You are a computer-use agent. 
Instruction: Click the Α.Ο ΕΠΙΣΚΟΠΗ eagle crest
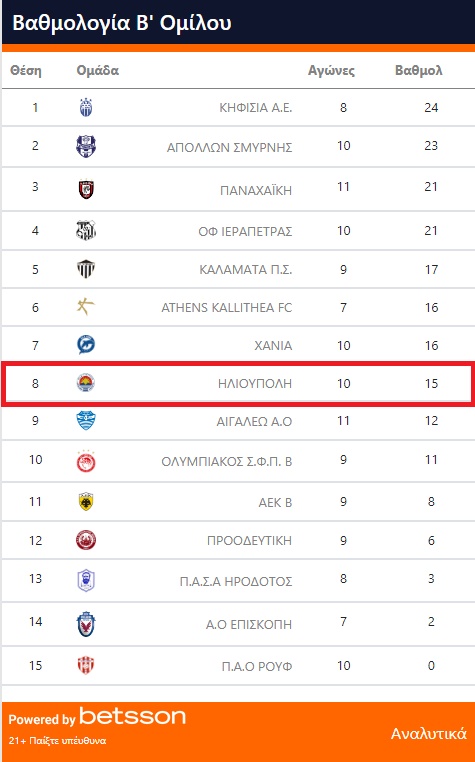pyautogui.click(x=86, y=624)
